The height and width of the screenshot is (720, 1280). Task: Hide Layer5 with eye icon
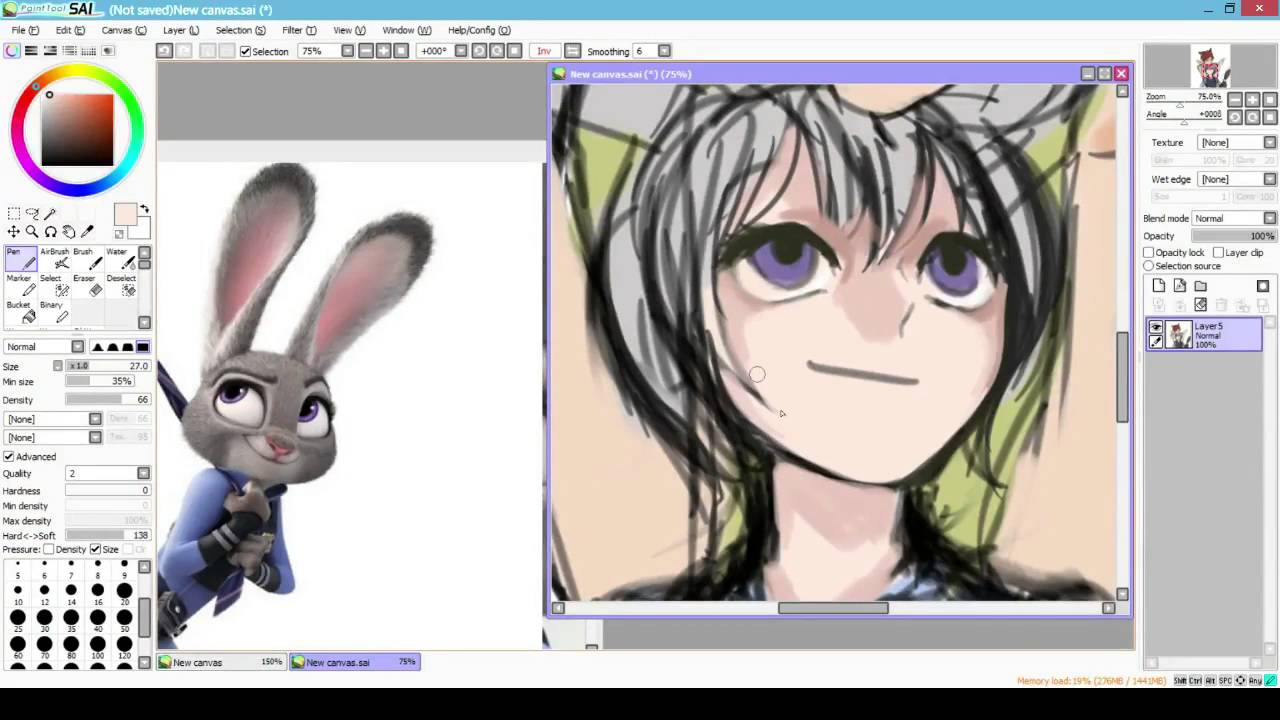[1155, 328]
